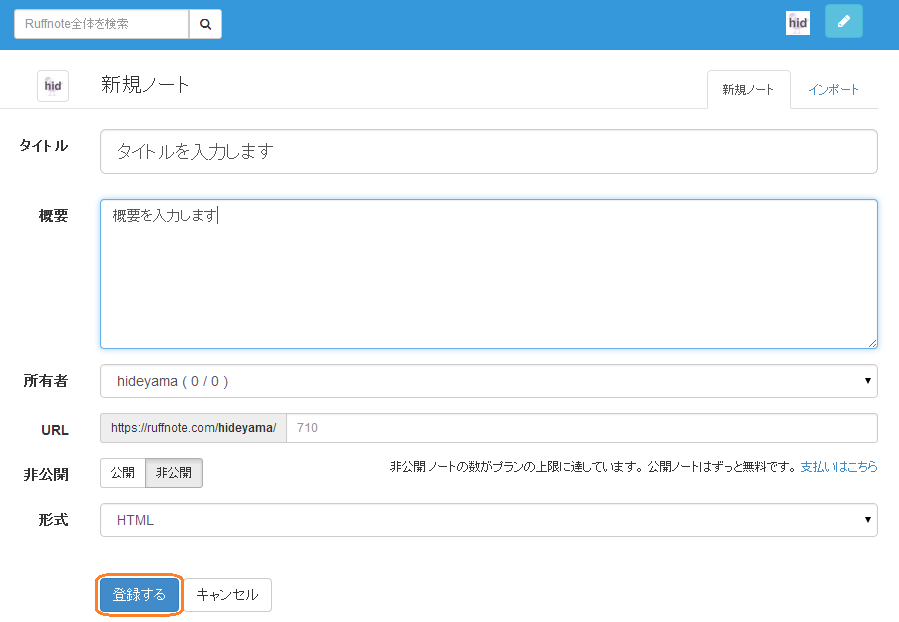Focus the タイトル input field
This screenshot has height=622, width=899.
(488, 152)
